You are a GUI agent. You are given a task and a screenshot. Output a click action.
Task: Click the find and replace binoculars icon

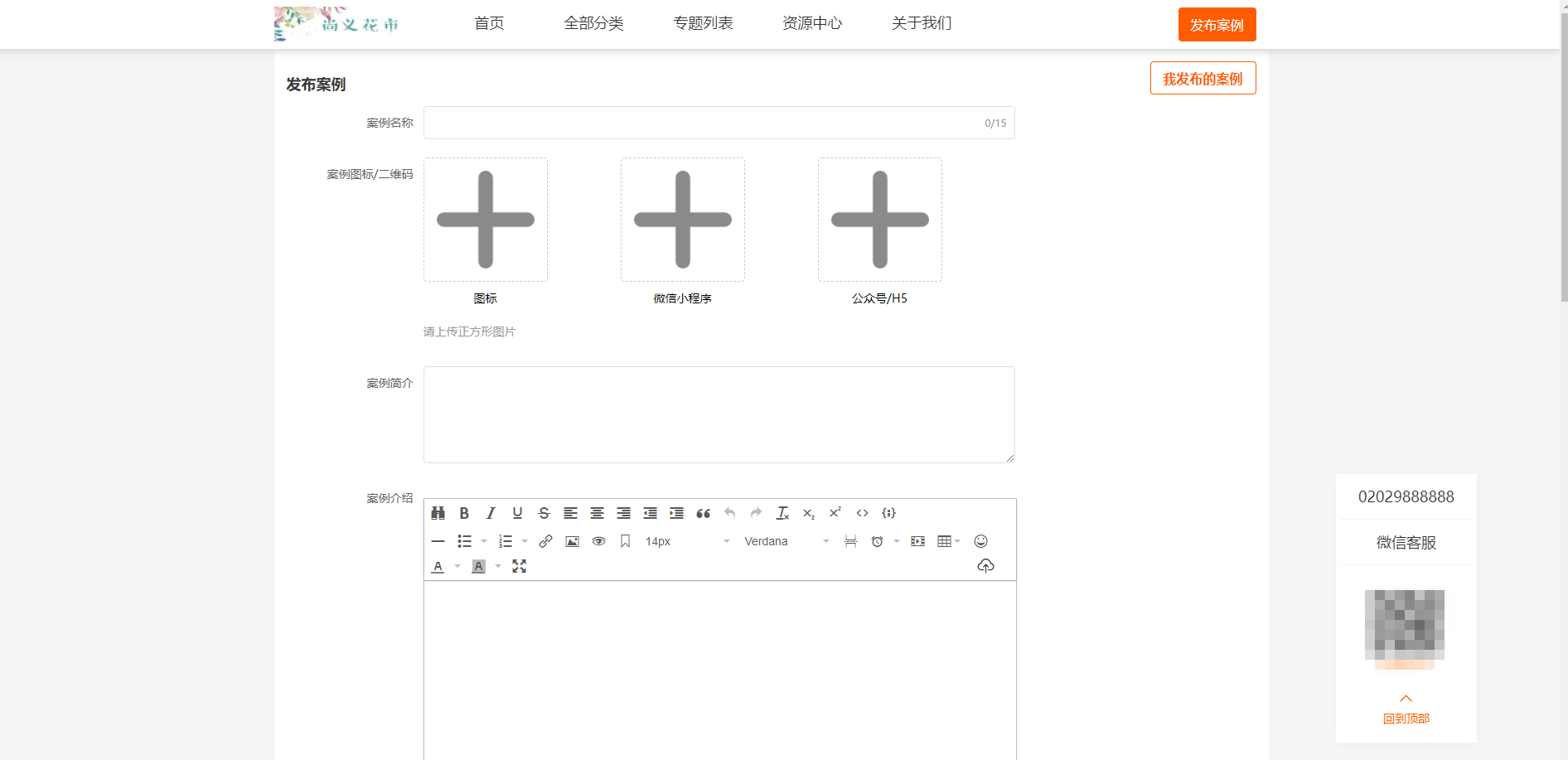click(x=438, y=513)
